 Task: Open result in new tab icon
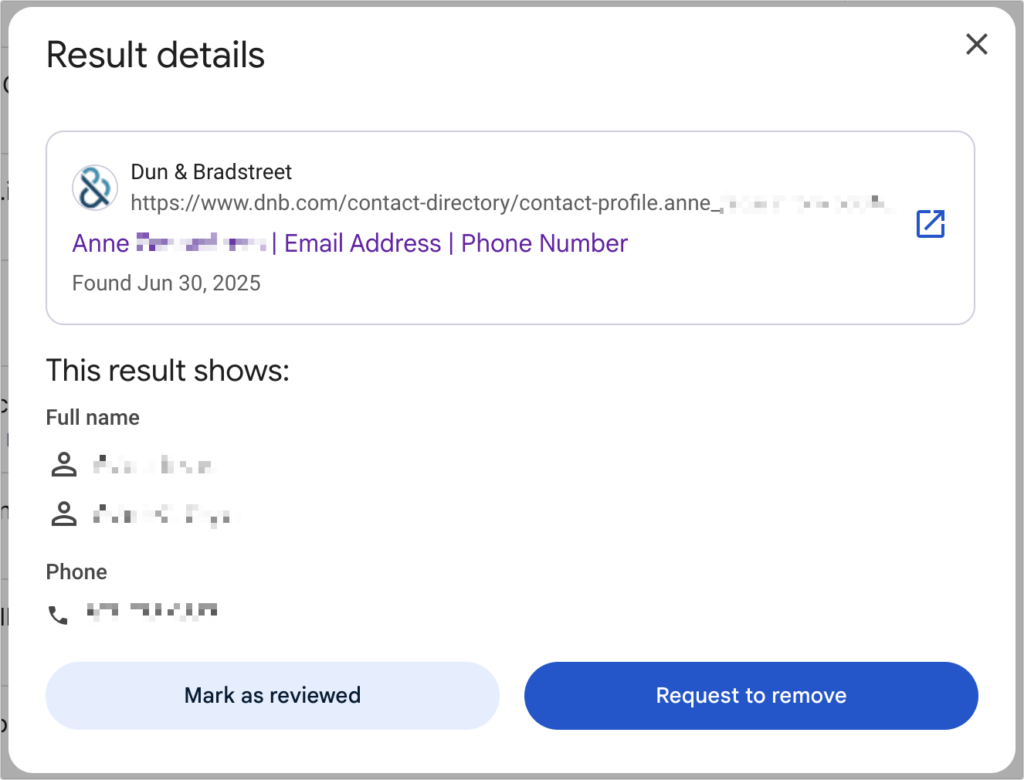[930, 224]
